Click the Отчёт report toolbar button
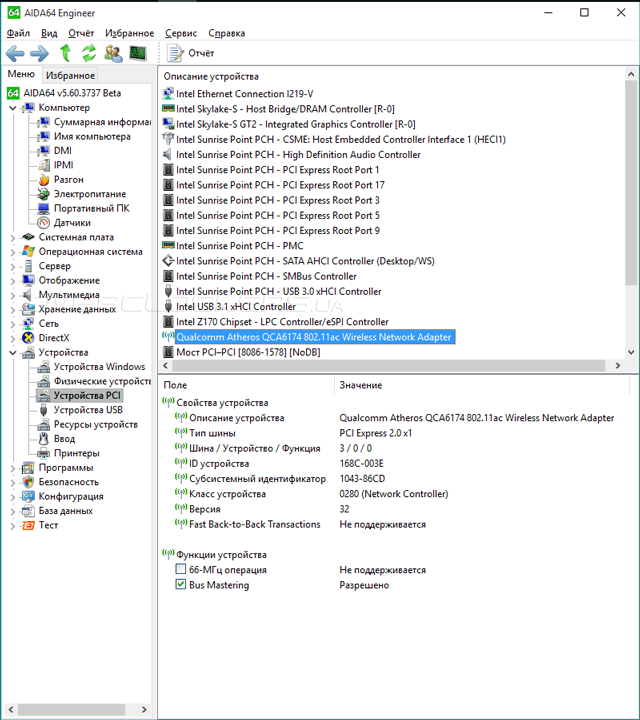This screenshot has height=720, width=640. 191,53
